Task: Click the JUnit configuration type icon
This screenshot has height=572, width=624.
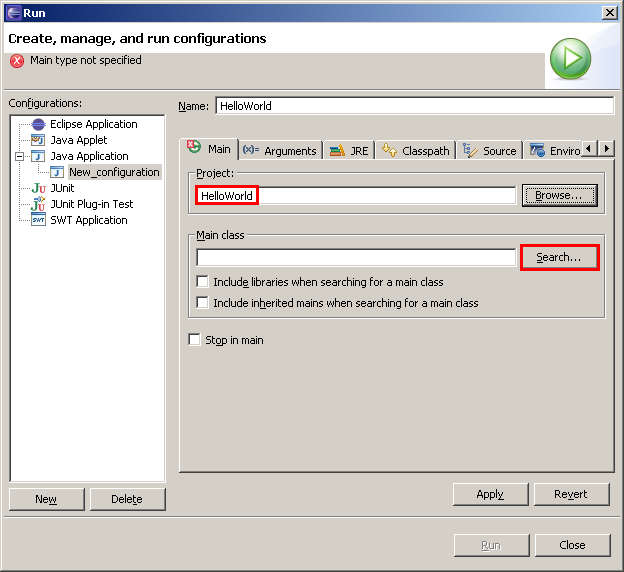Action: [x=38, y=188]
